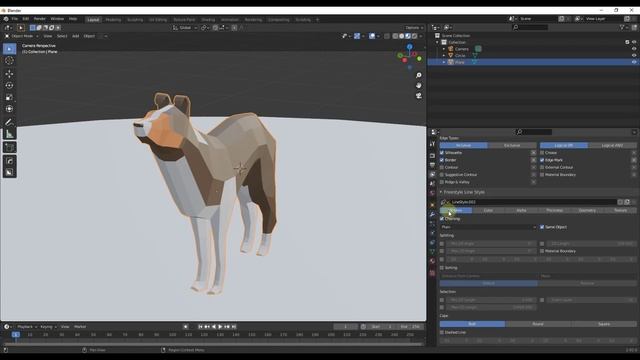Image resolution: width=640 pixels, height=360 pixels.
Task: Open the Modifiers wrench properties tab
Action: tap(432, 214)
